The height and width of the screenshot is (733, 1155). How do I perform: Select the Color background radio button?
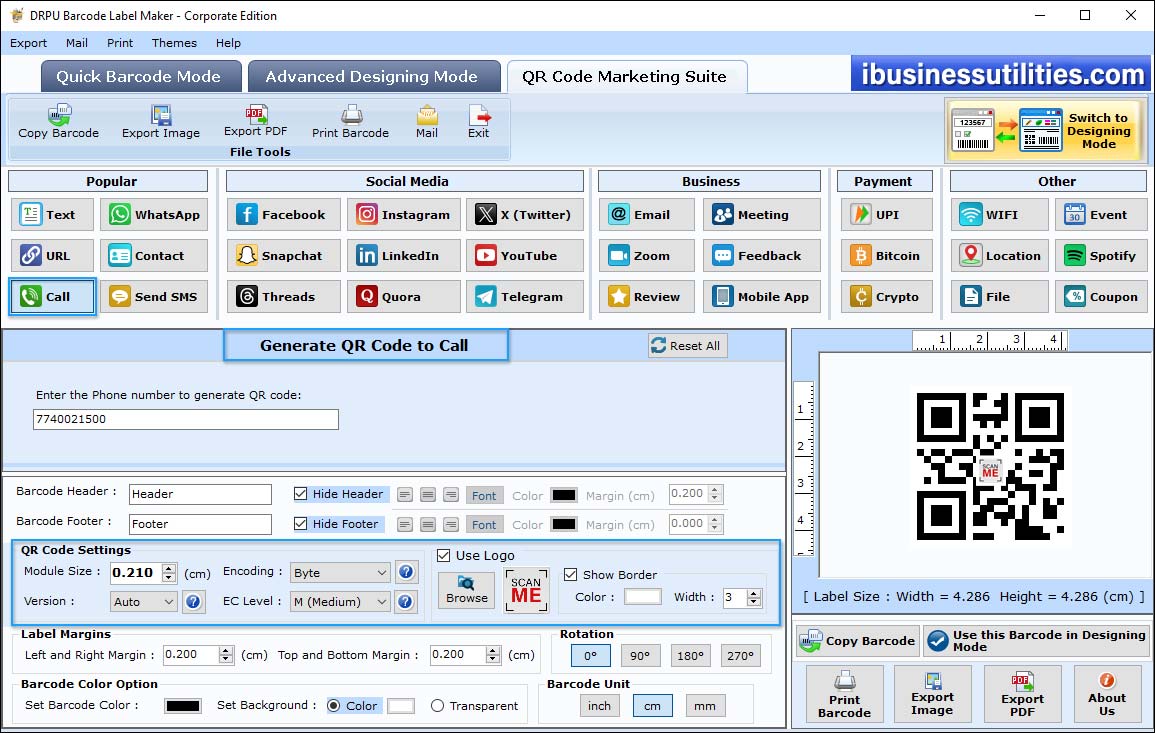tap(334, 706)
